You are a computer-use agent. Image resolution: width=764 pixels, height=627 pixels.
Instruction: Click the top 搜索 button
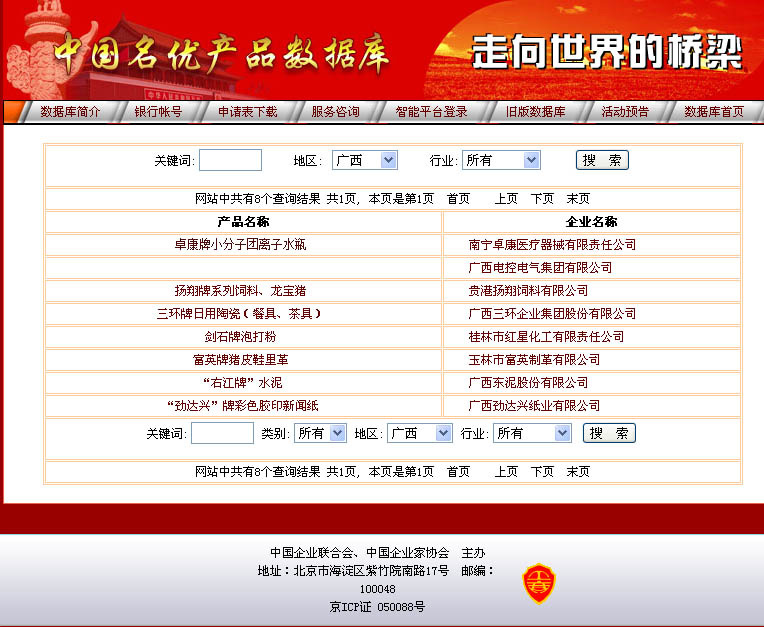(x=602, y=160)
